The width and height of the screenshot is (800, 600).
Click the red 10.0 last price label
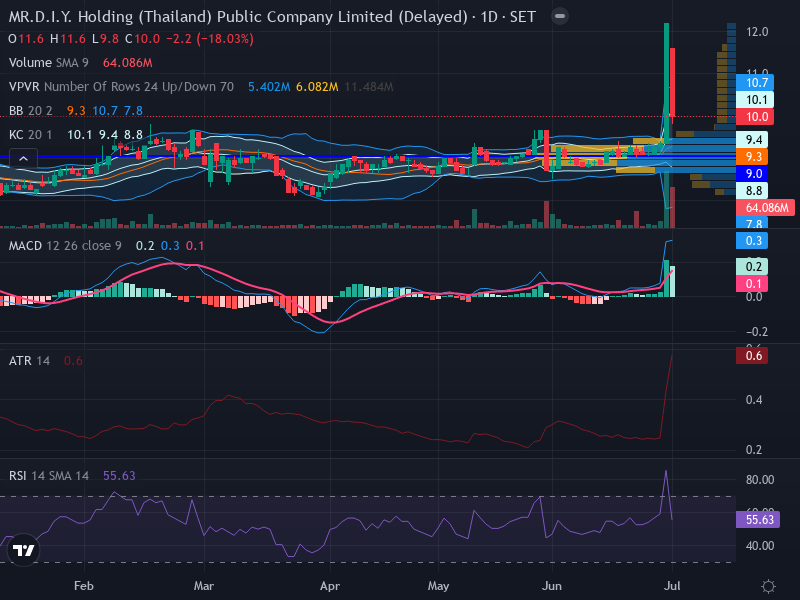(x=755, y=117)
